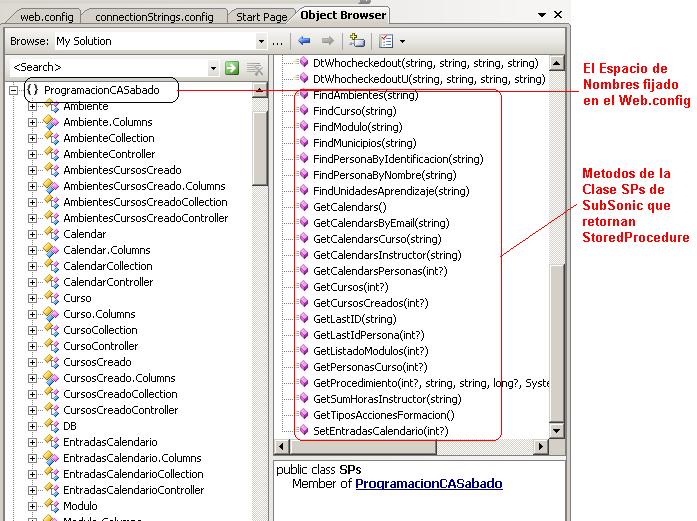
Task: Click the GetLastID(string) method icon
Action: [x=303, y=318]
